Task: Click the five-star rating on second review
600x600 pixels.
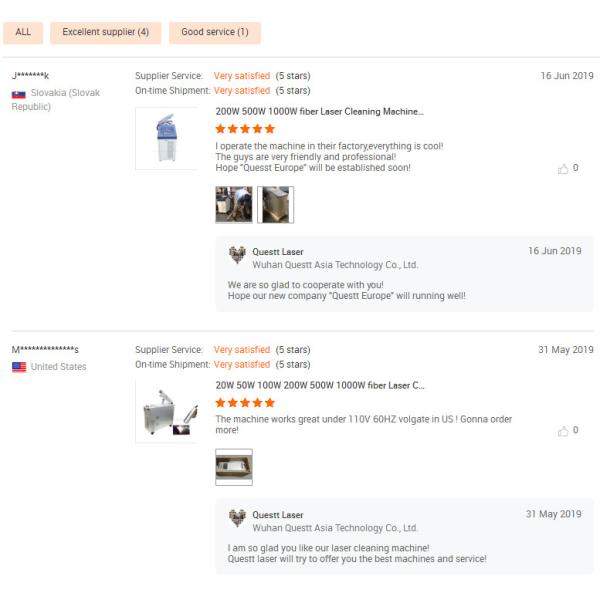Action: 245,402
